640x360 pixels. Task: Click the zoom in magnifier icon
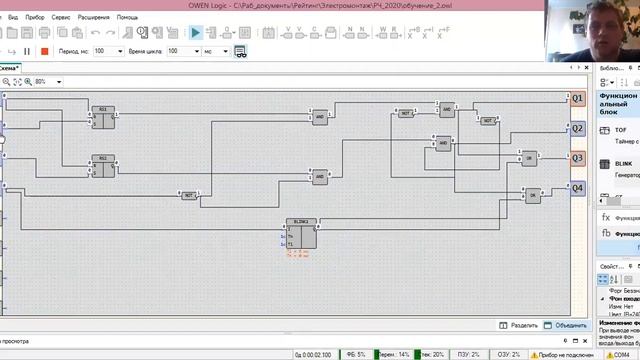[x=28, y=82]
